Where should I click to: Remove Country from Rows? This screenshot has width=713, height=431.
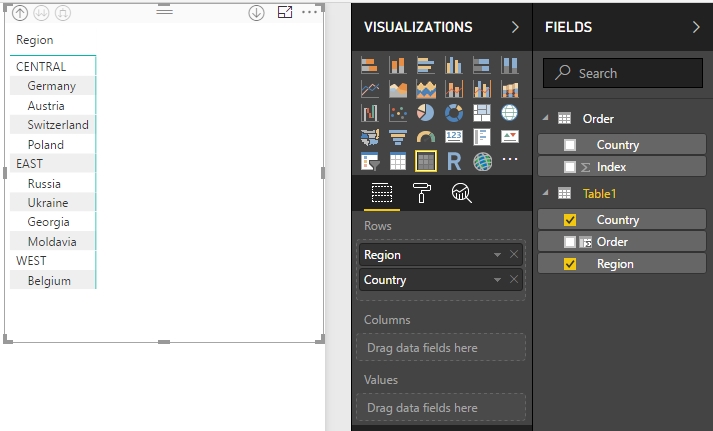(x=514, y=280)
